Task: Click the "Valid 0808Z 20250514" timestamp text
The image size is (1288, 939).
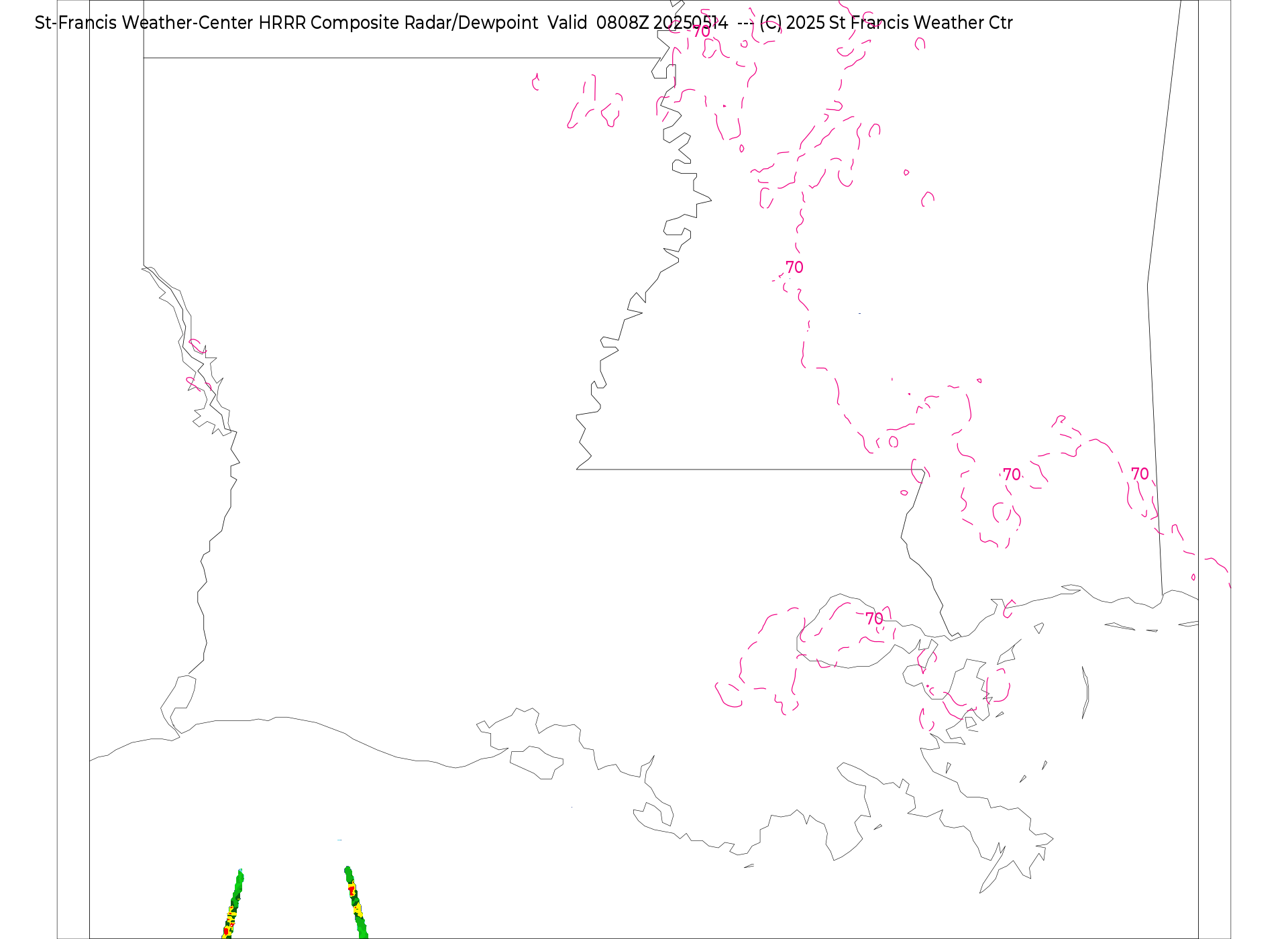Action: click(638, 23)
